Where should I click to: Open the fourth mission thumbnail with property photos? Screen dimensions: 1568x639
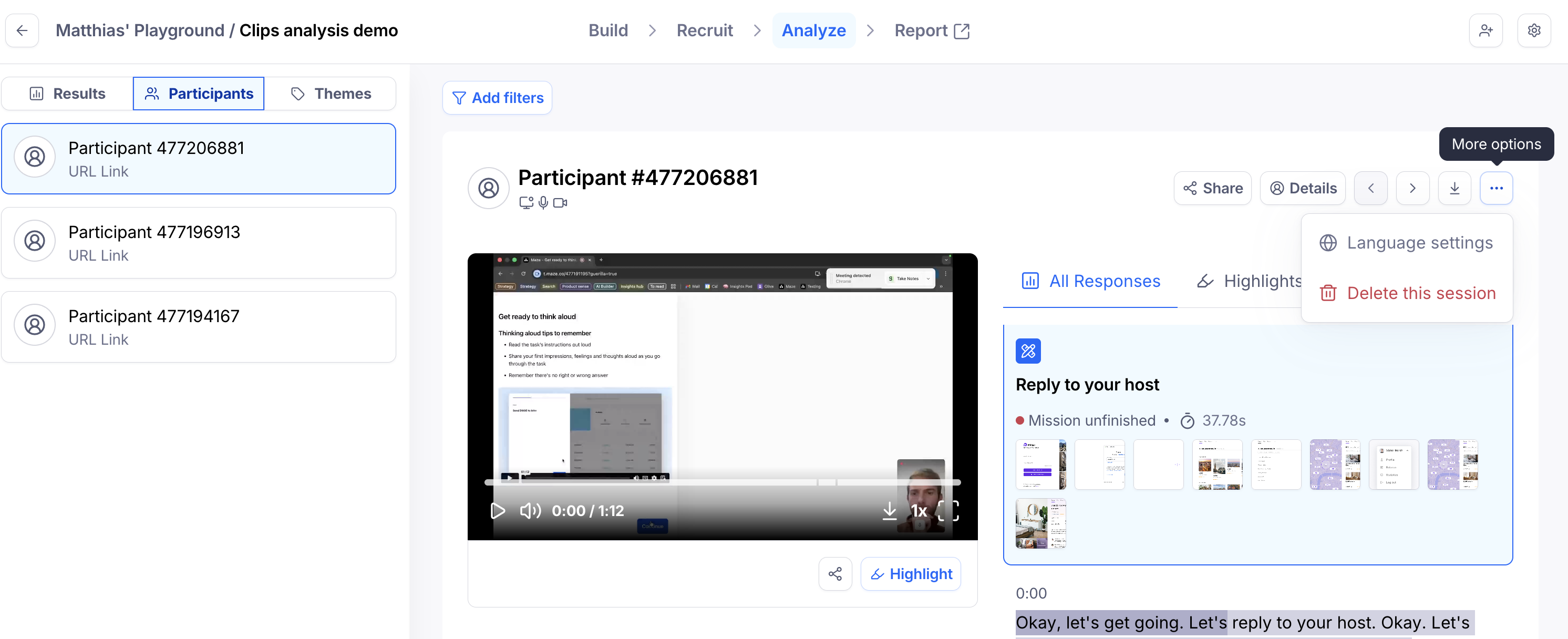point(1218,465)
